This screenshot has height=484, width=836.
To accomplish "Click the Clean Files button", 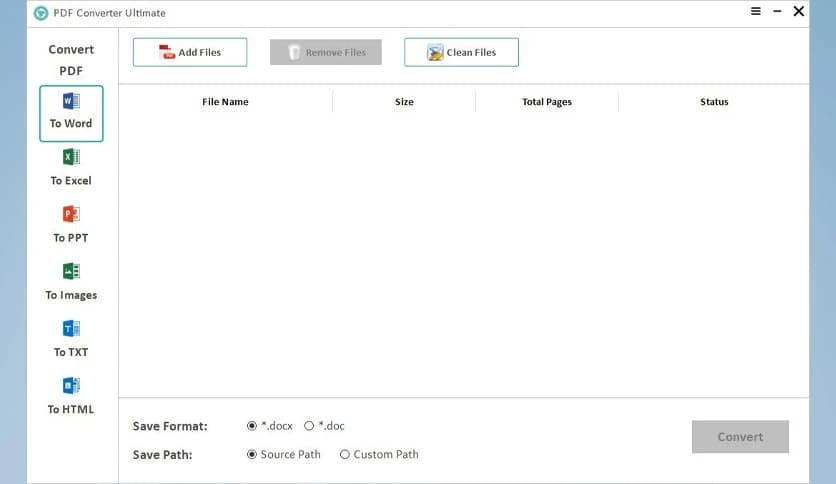I will (x=461, y=52).
